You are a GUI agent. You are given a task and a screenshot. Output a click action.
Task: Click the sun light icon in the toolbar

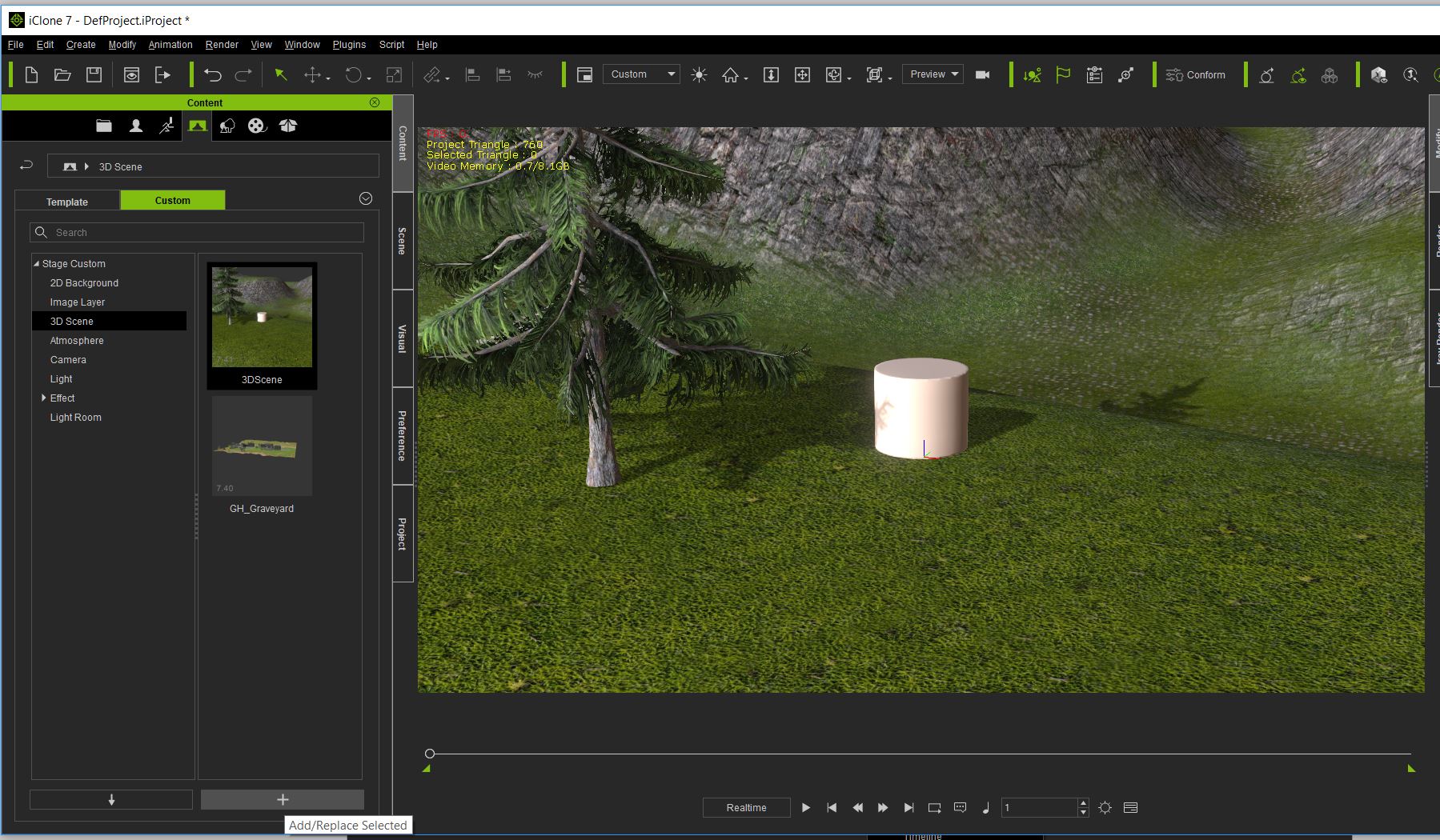699,75
